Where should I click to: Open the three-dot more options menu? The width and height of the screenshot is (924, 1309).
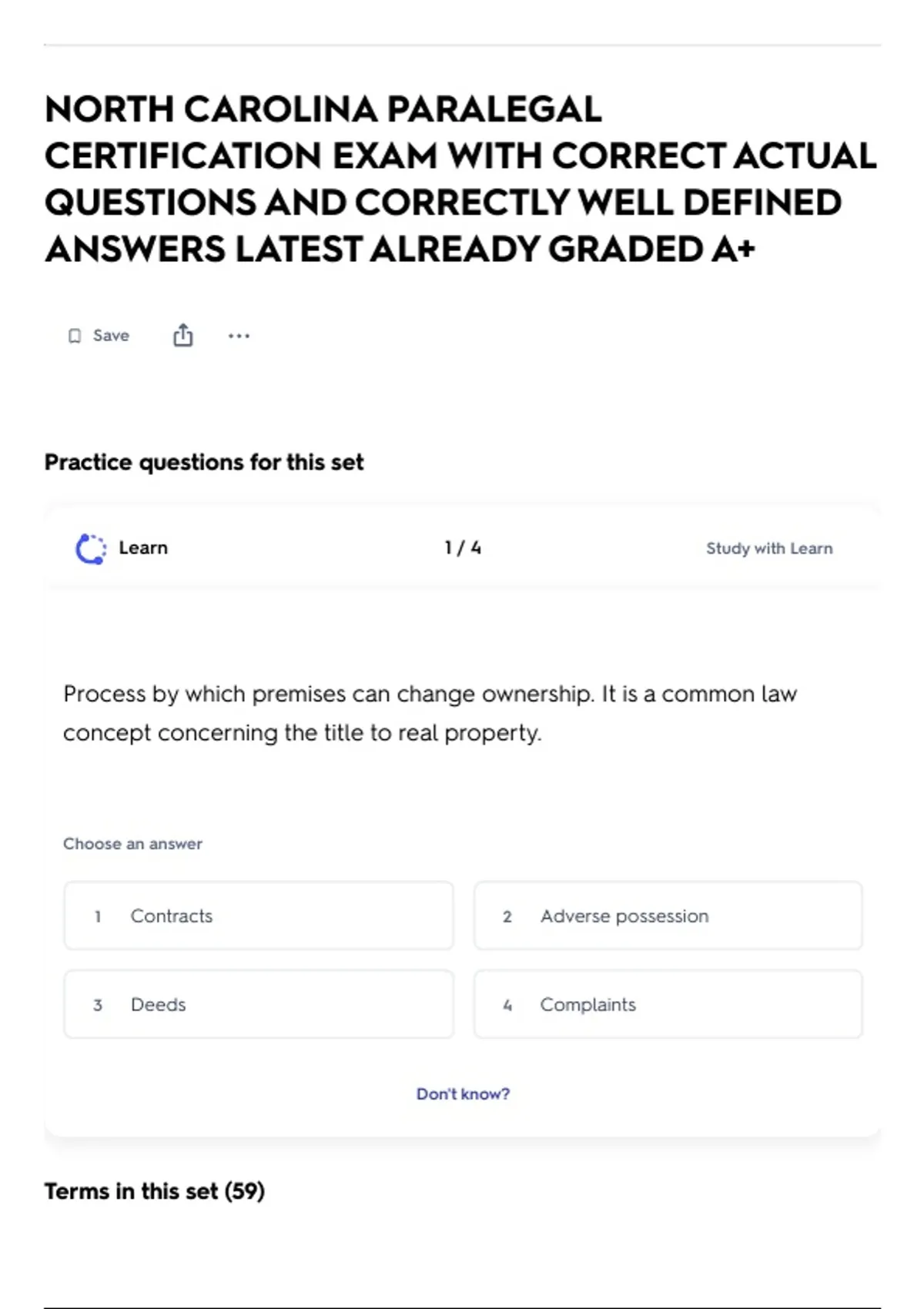pyautogui.click(x=239, y=336)
